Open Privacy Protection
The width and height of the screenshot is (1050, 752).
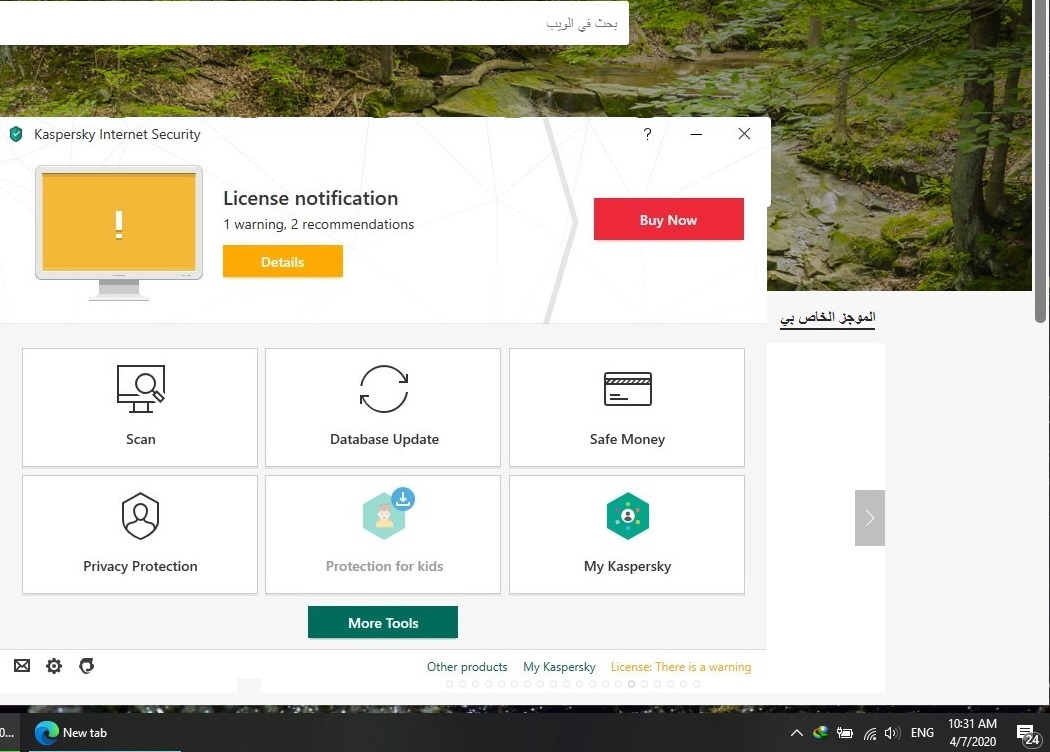[x=140, y=534]
